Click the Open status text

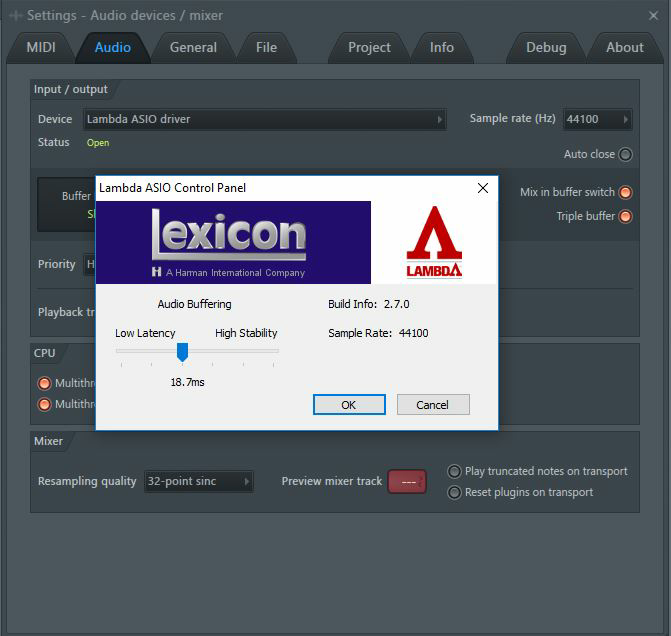[x=98, y=143]
